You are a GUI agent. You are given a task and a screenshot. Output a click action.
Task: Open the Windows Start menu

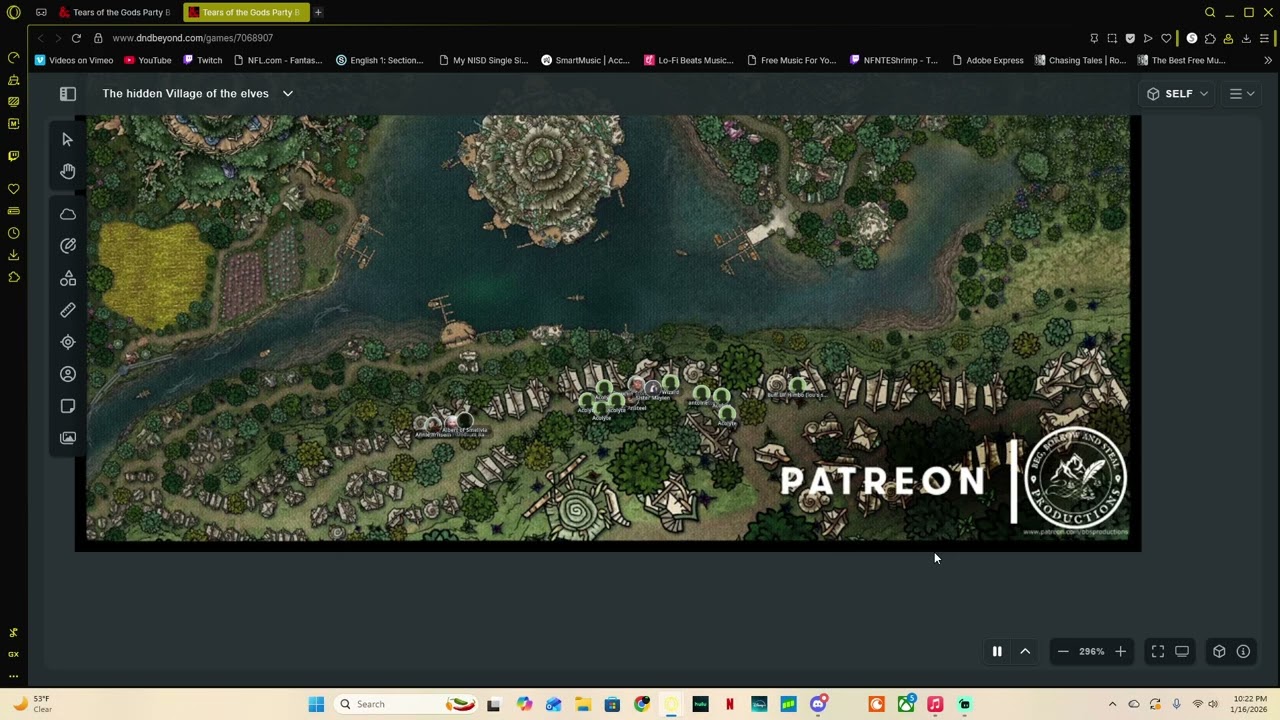tap(316, 704)
